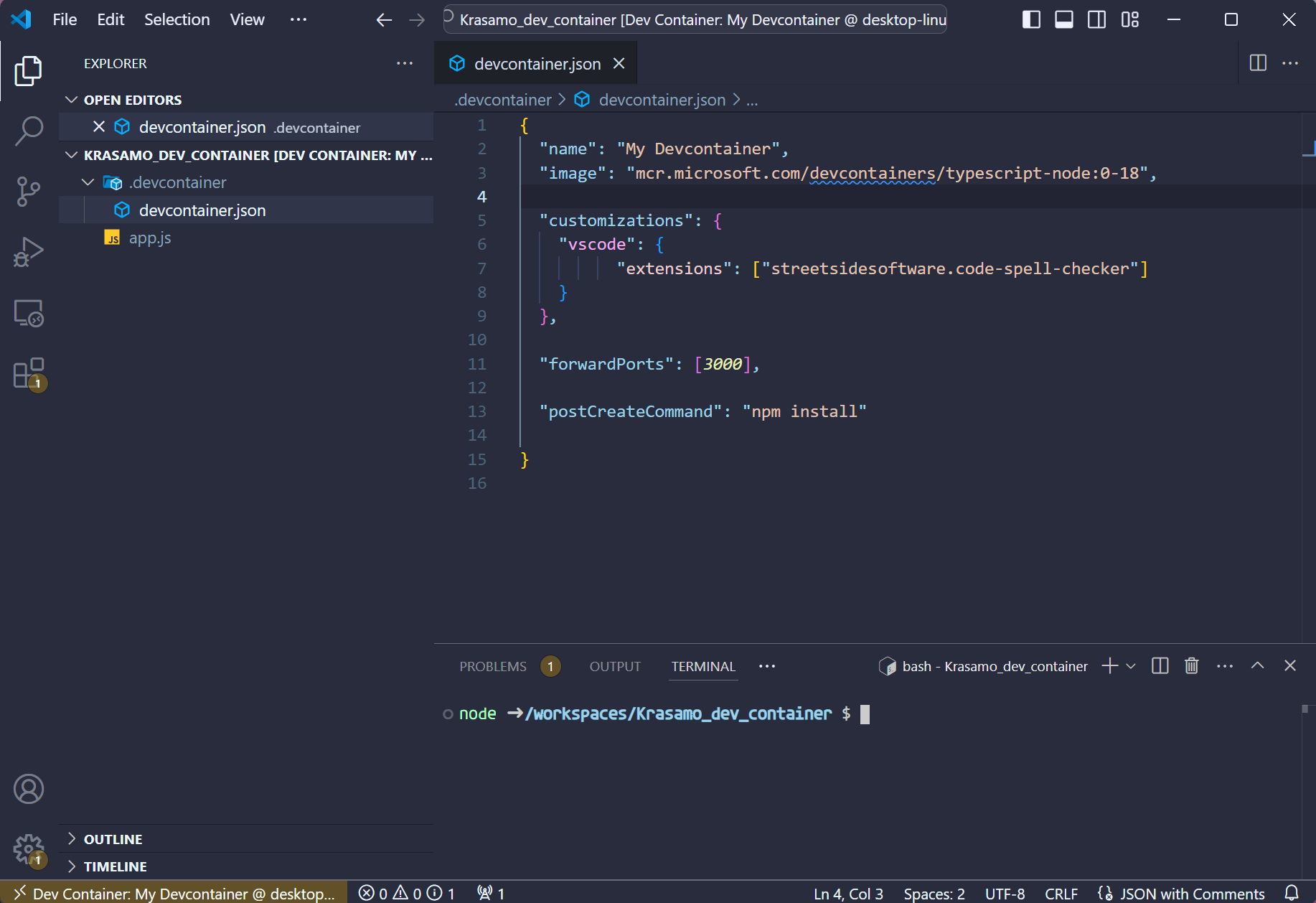Open Explorer Views and More Actions

click(405, 63)
